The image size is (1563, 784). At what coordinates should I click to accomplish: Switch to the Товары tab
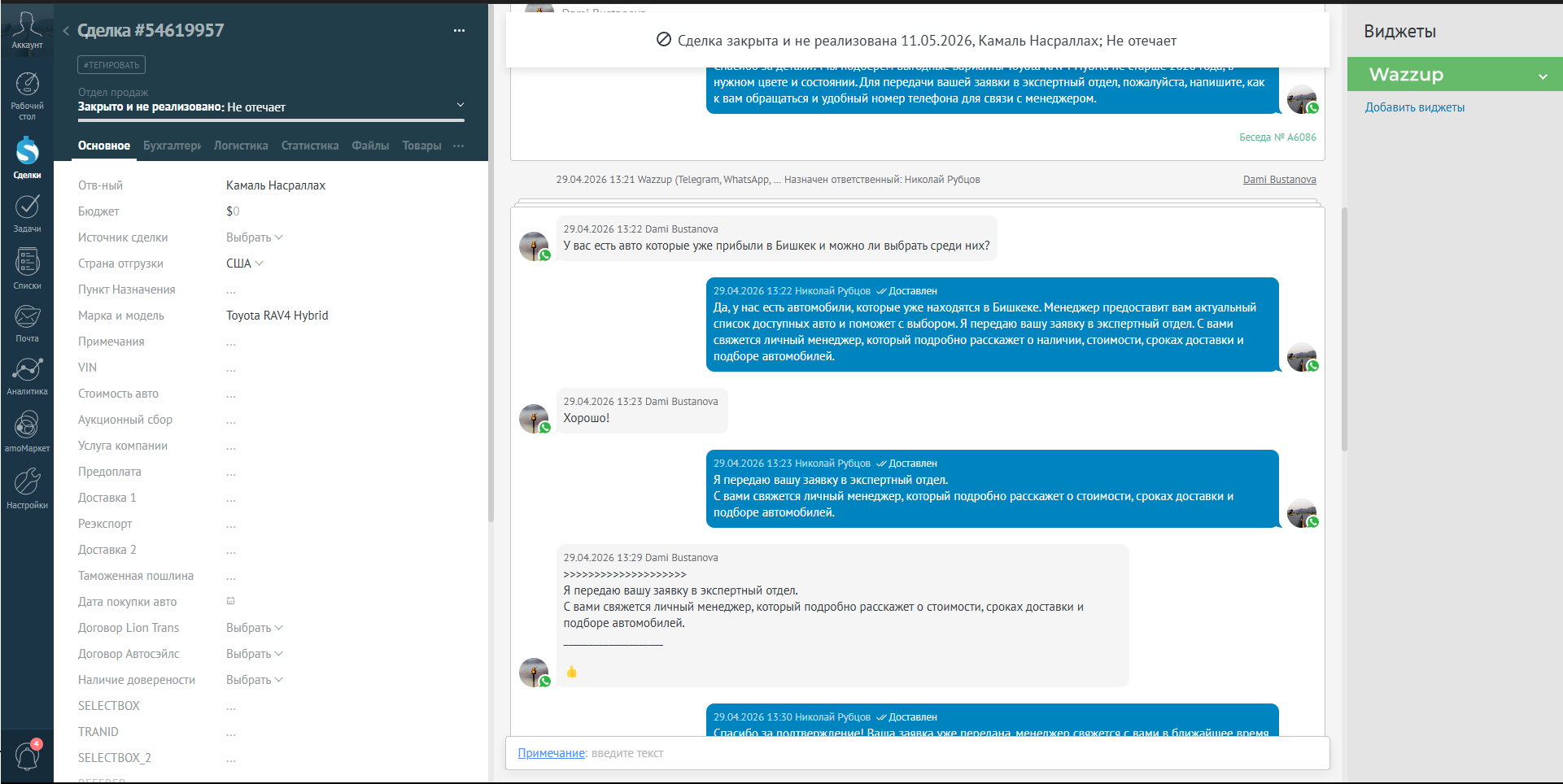(421, 146)
